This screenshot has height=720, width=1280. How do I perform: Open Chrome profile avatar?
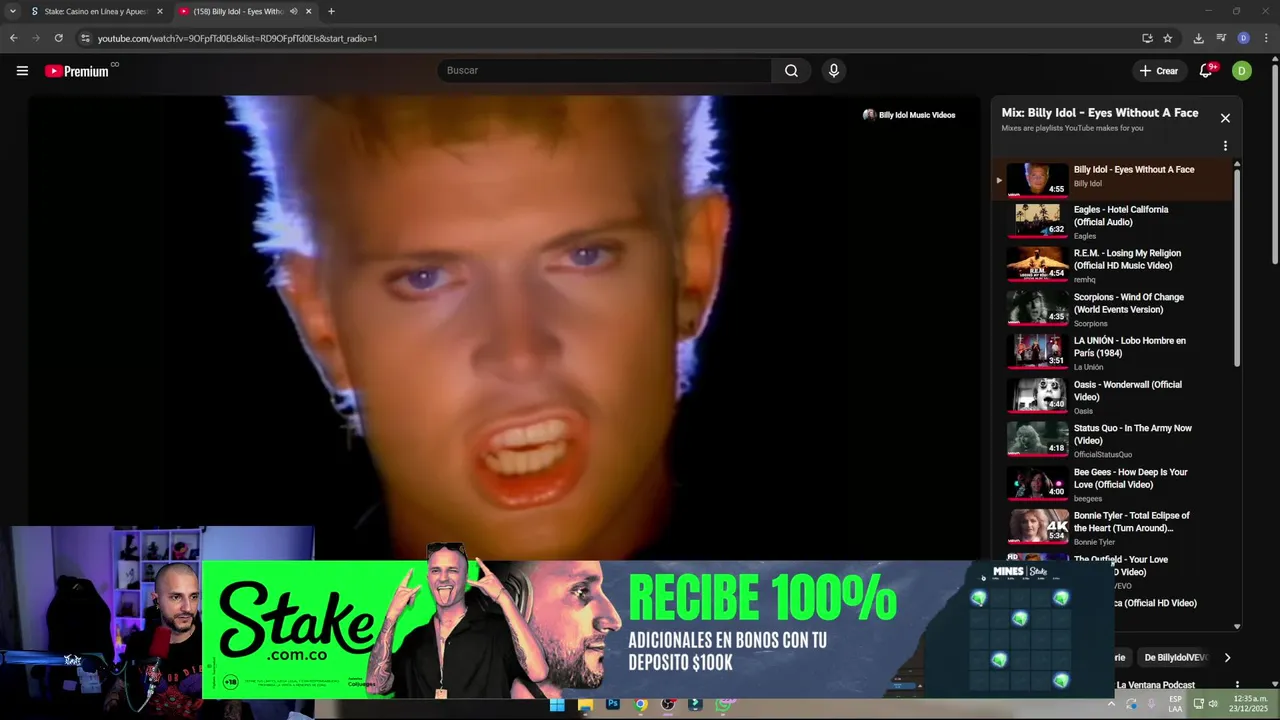[x=1243, y=38]
